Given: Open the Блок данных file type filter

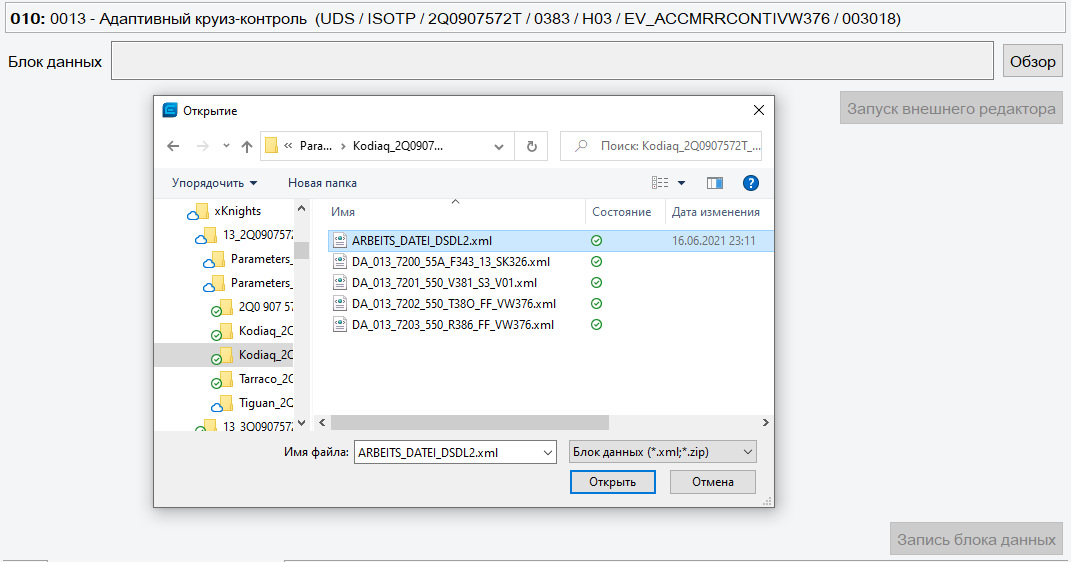Looking at the screenshot, I should click(x=663, y=452).
